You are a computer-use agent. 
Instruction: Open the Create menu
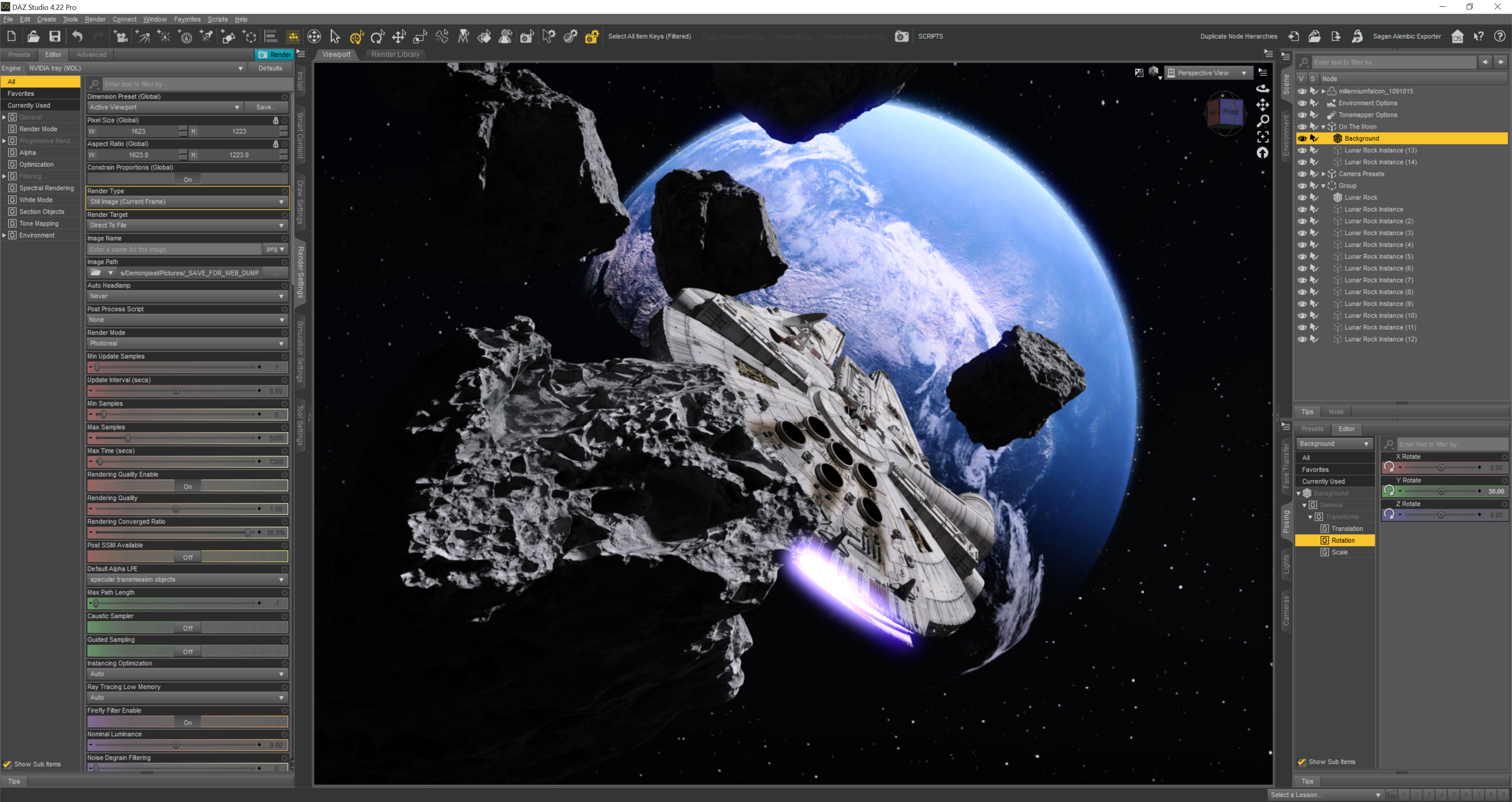coord(46,19)
